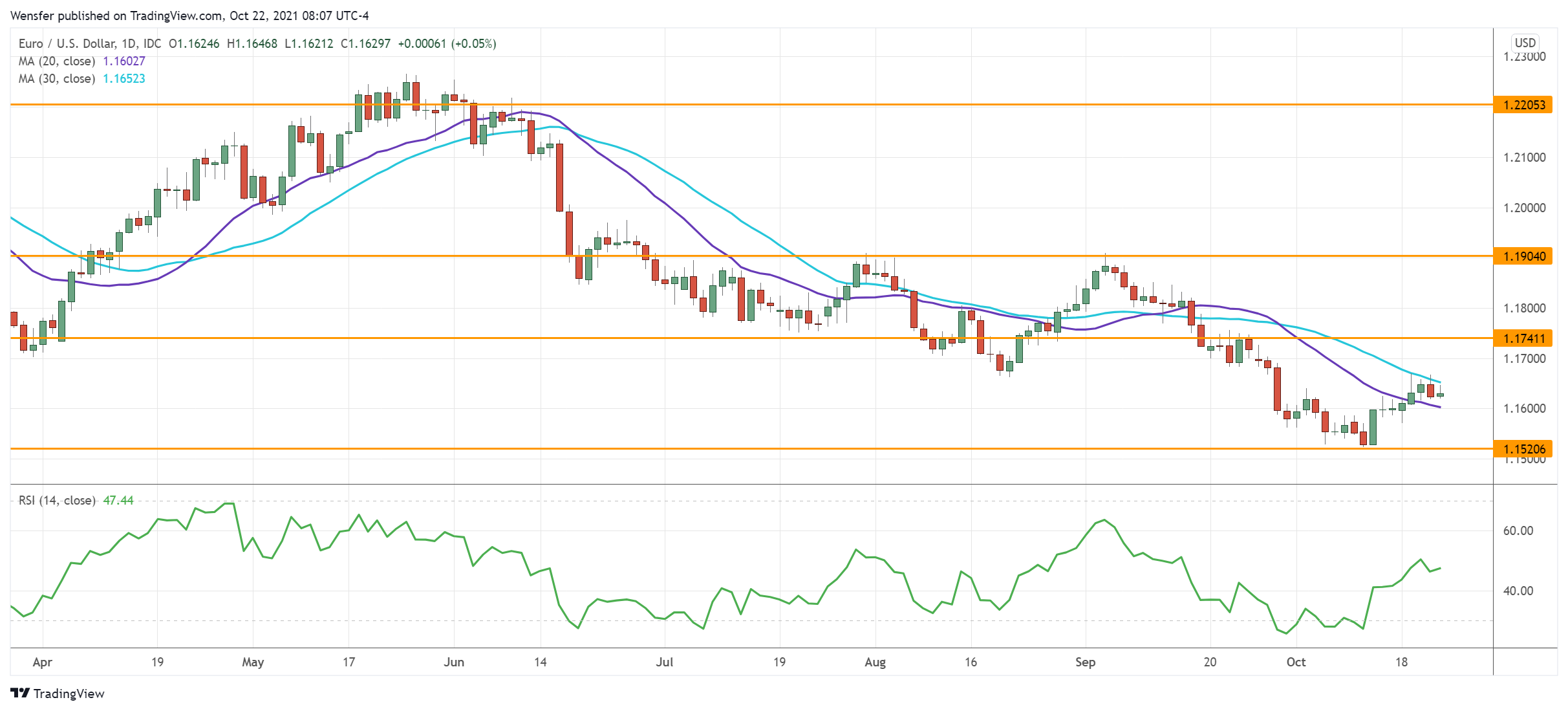Select the 1.22053 orange price label

pos(1523,105)
